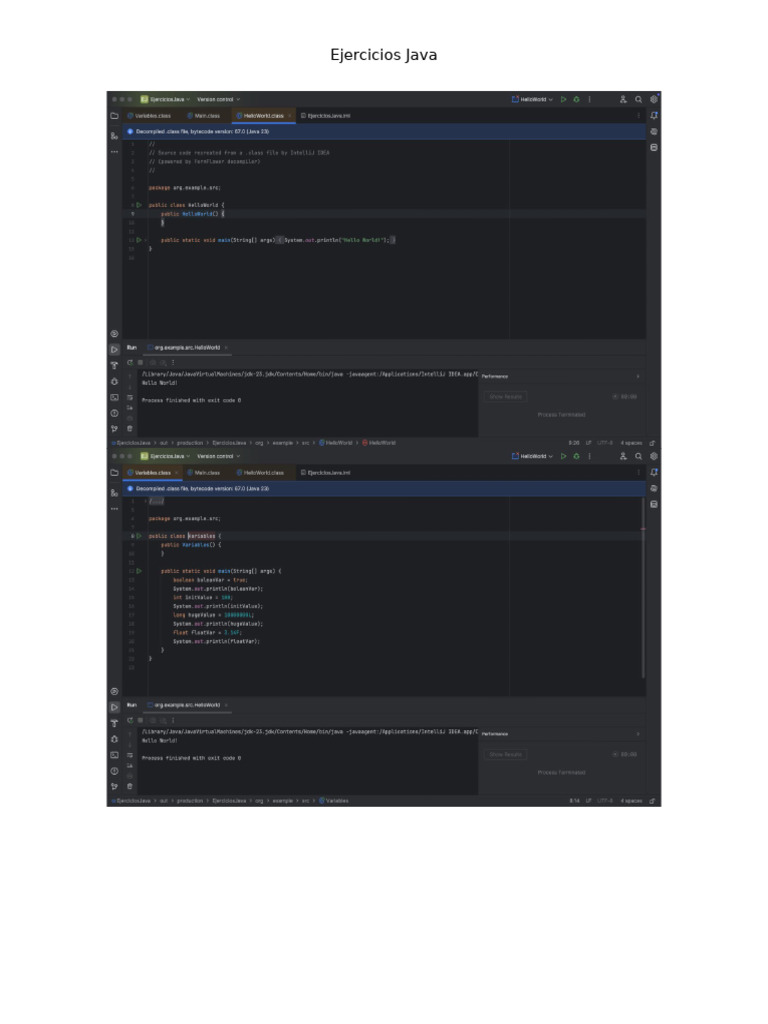Switch to Variables.class tab in HelloWorld.class IDE
The image size is (768, 1024).
coord(150,116)
